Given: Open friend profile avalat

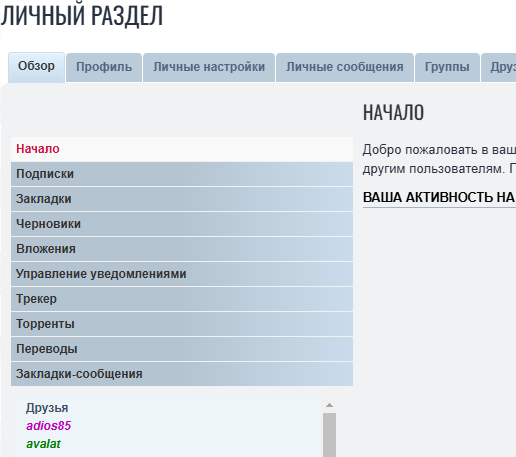Looking at the screenshot, I should pyautogui.click(x=43, y=444).
